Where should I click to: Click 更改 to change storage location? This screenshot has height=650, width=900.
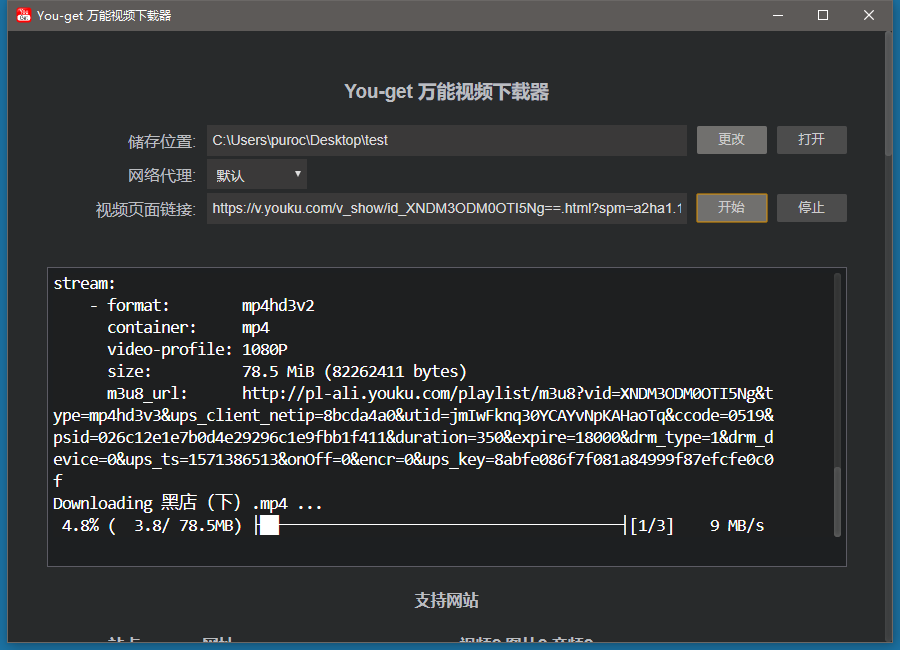[731, 140]
